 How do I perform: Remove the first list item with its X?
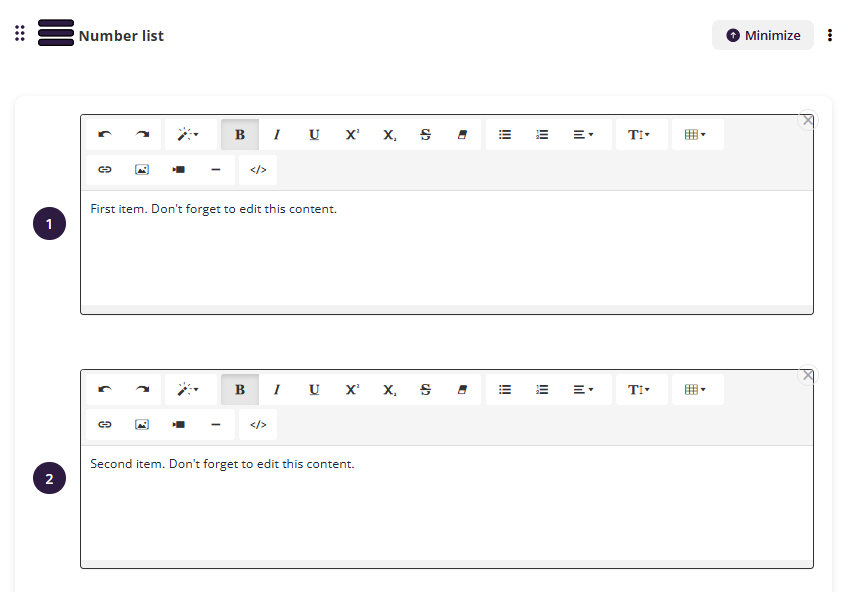point(808,120)
